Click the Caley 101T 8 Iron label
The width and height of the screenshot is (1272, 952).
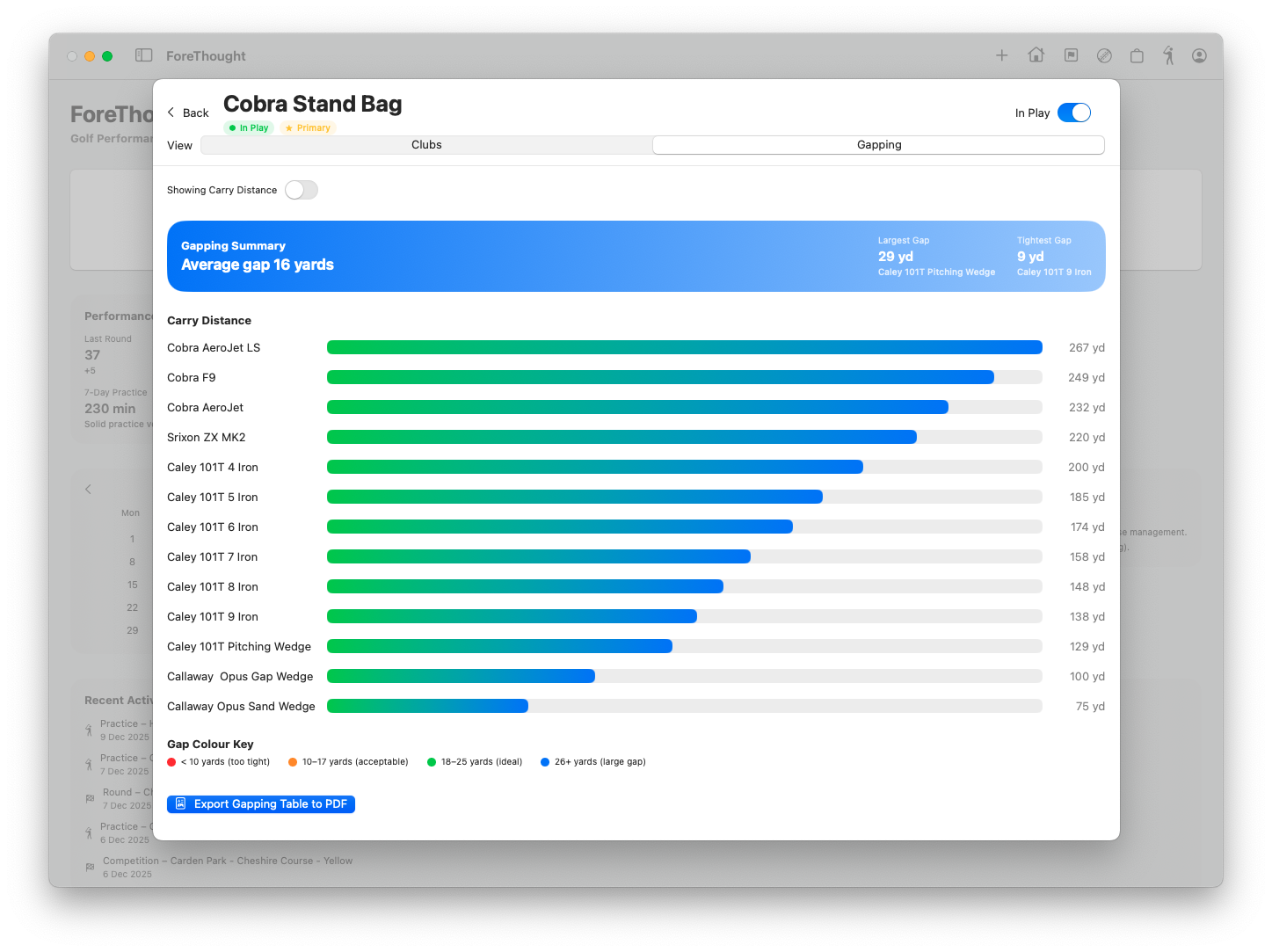click(x=213, y=586)
